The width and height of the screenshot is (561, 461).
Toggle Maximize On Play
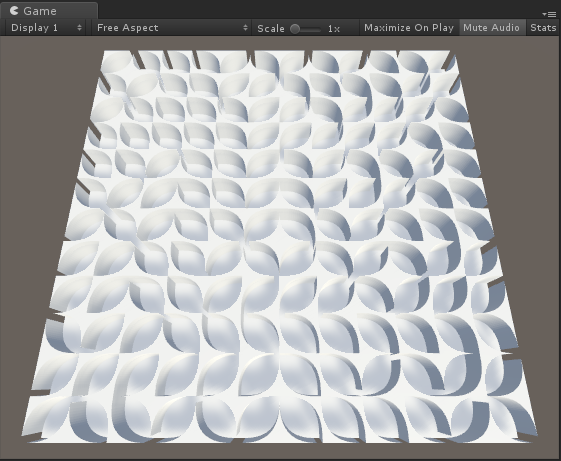pos(409,28)
